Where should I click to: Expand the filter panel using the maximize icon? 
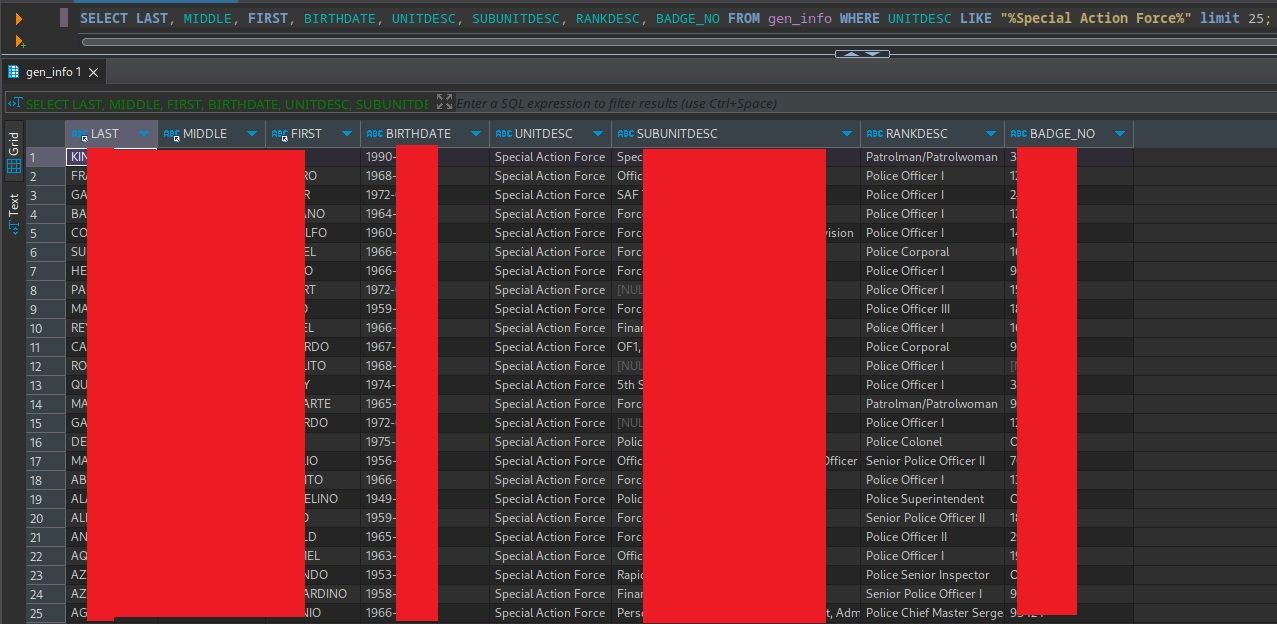click(x=445, y=102)
